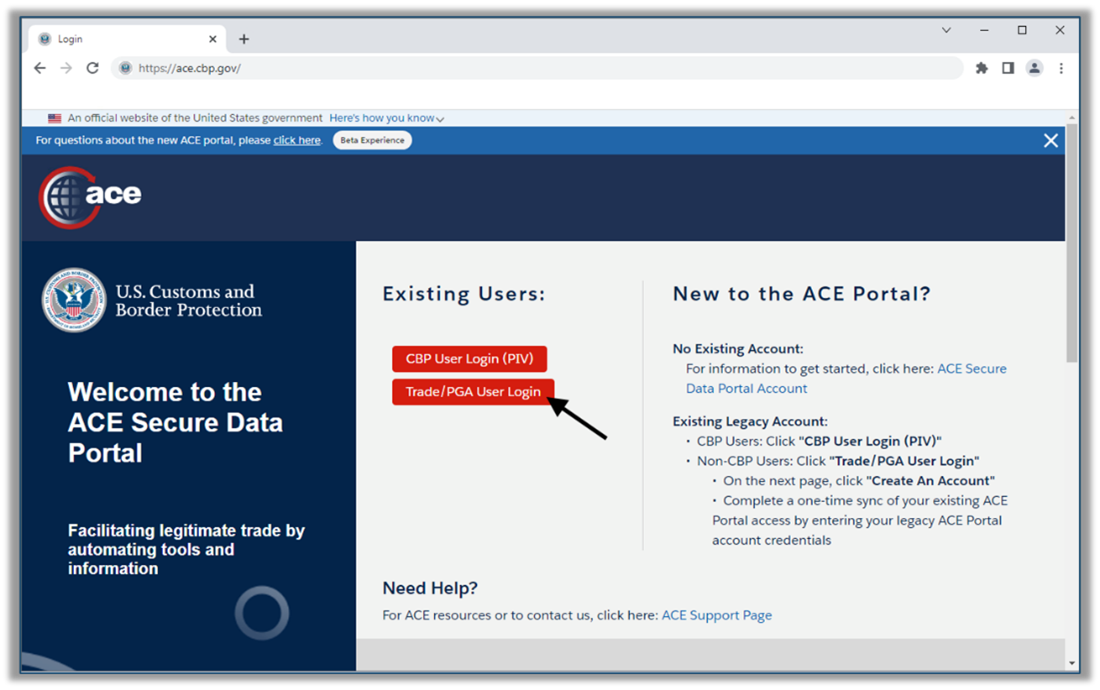Click "Facilitating legitimate trade" tagline text
This screenshot has height=690, width=1100.
186,549
